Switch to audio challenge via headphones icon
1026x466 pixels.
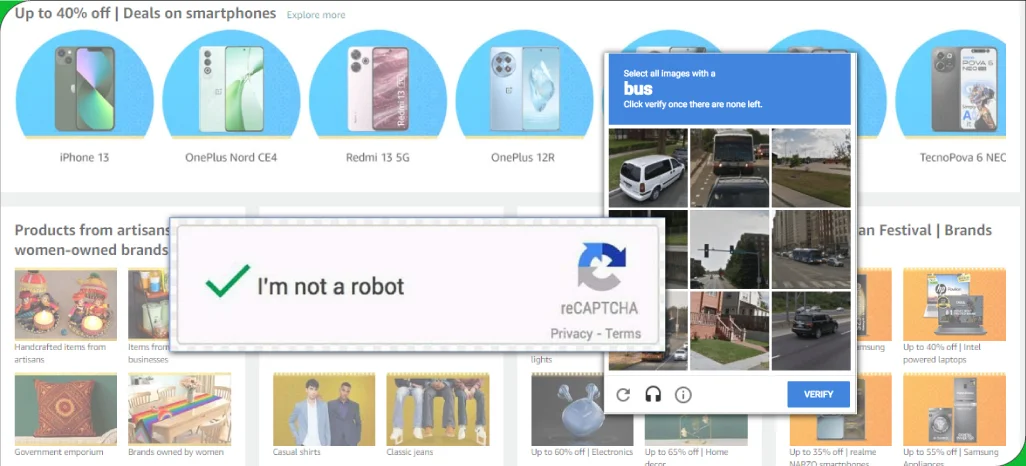pyautogui.click(x=653, y=394)
